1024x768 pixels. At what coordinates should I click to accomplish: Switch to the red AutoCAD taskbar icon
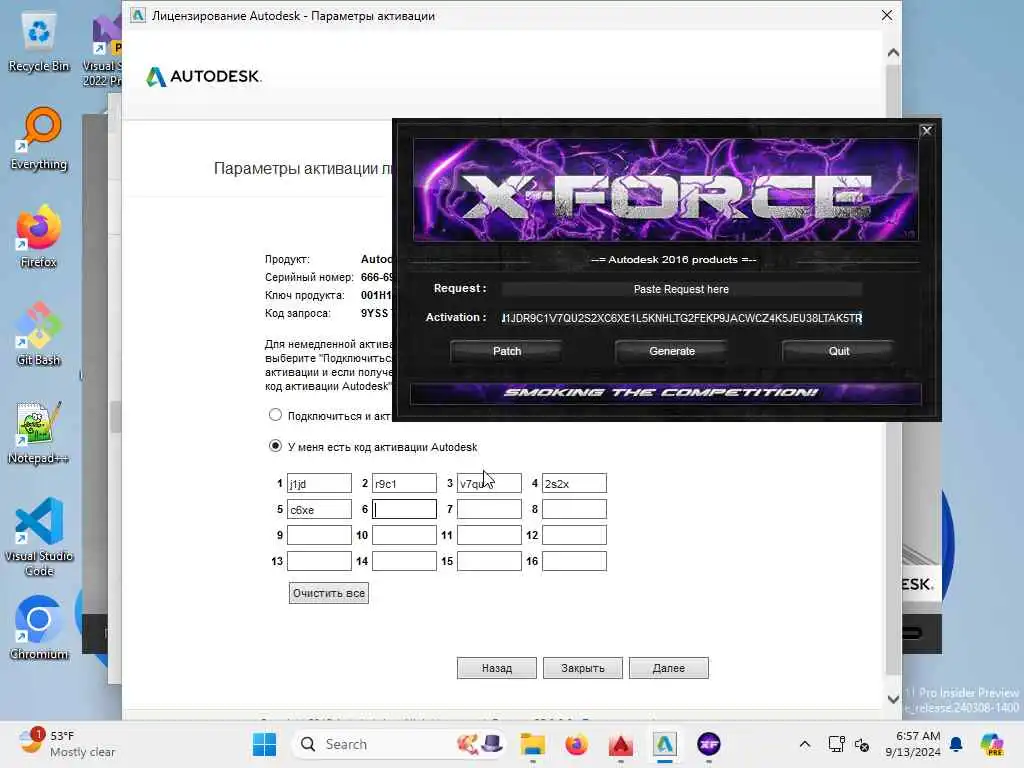click(x=620, y=744)
